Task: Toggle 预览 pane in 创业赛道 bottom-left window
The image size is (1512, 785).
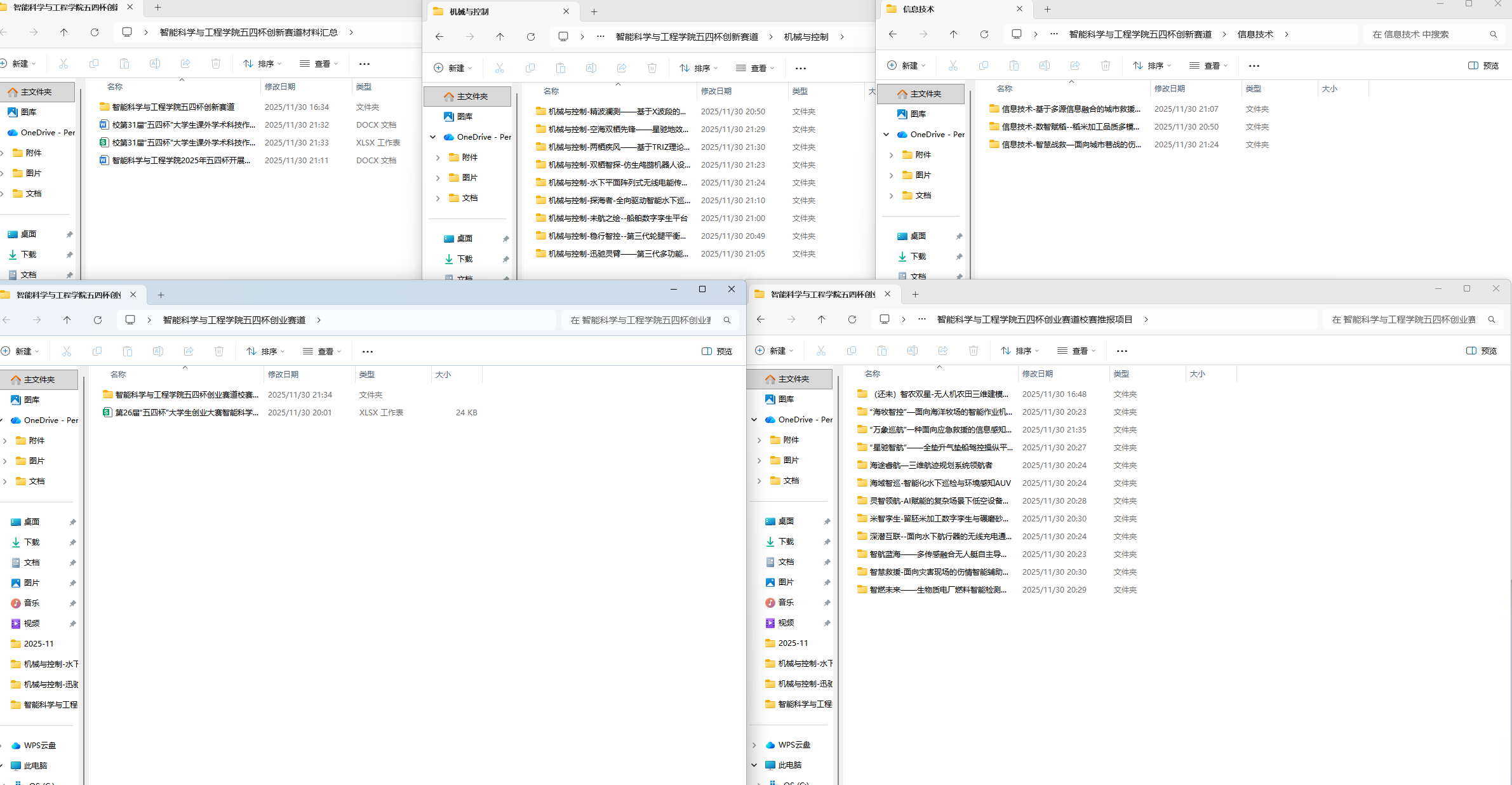Action: pos(717,351)
